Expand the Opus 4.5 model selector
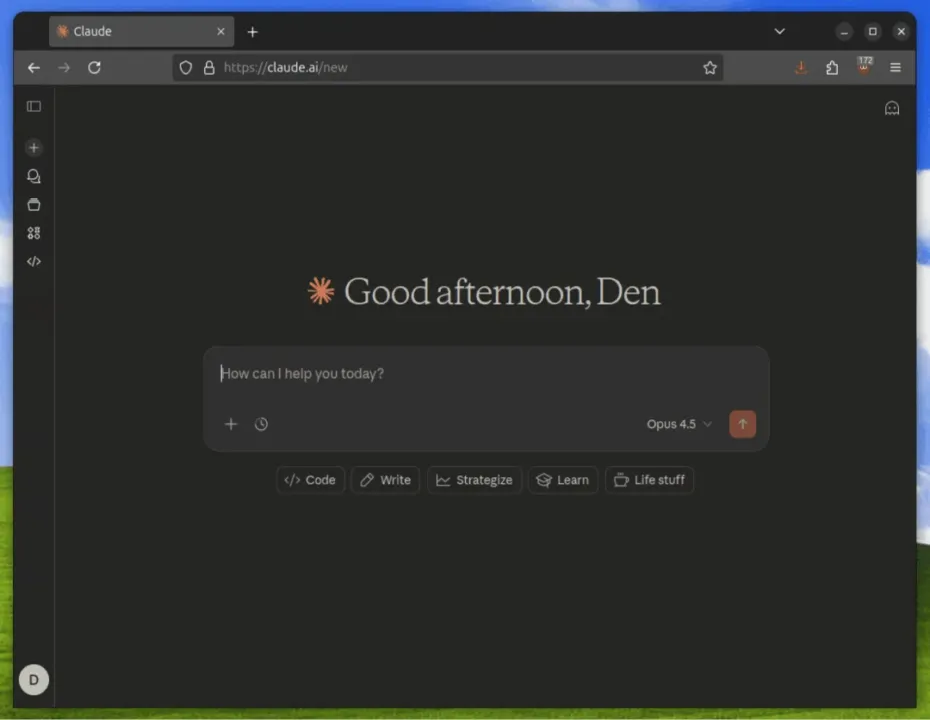This screenshot has width=930, height=720. click(x=679, y=424)
